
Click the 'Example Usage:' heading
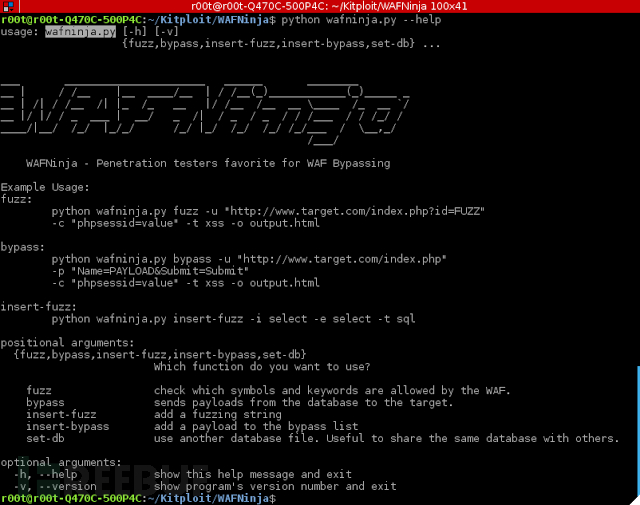pos(45,187)
